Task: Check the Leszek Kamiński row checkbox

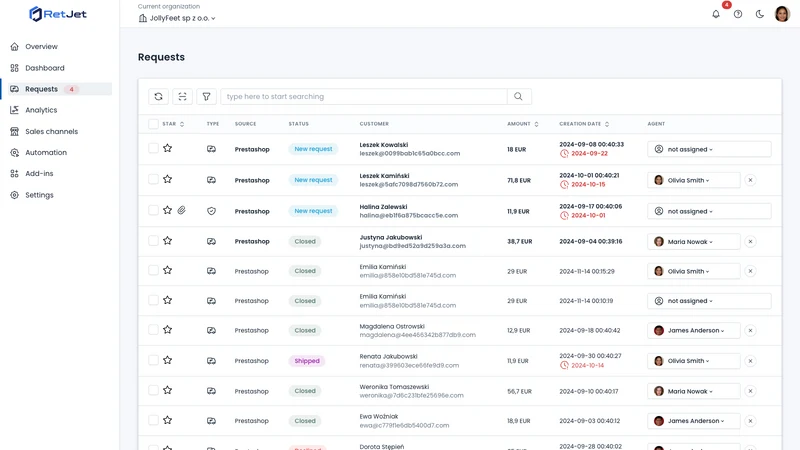Action: [x=153, y=179]
